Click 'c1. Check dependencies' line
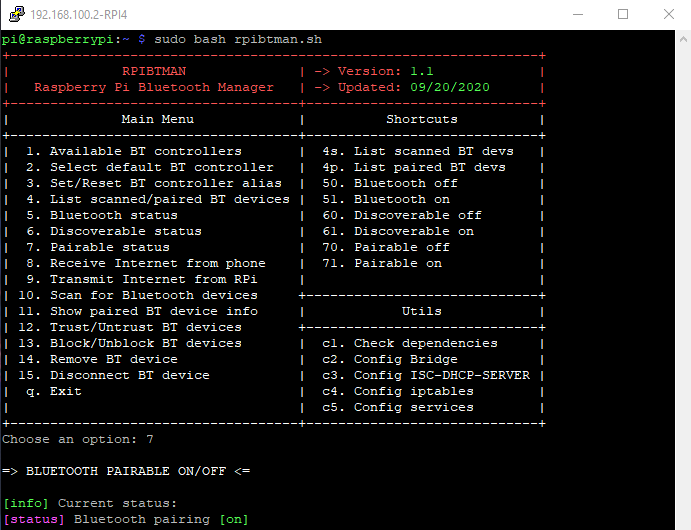Screen dimensions: 691x530 (x=410, y=343)
